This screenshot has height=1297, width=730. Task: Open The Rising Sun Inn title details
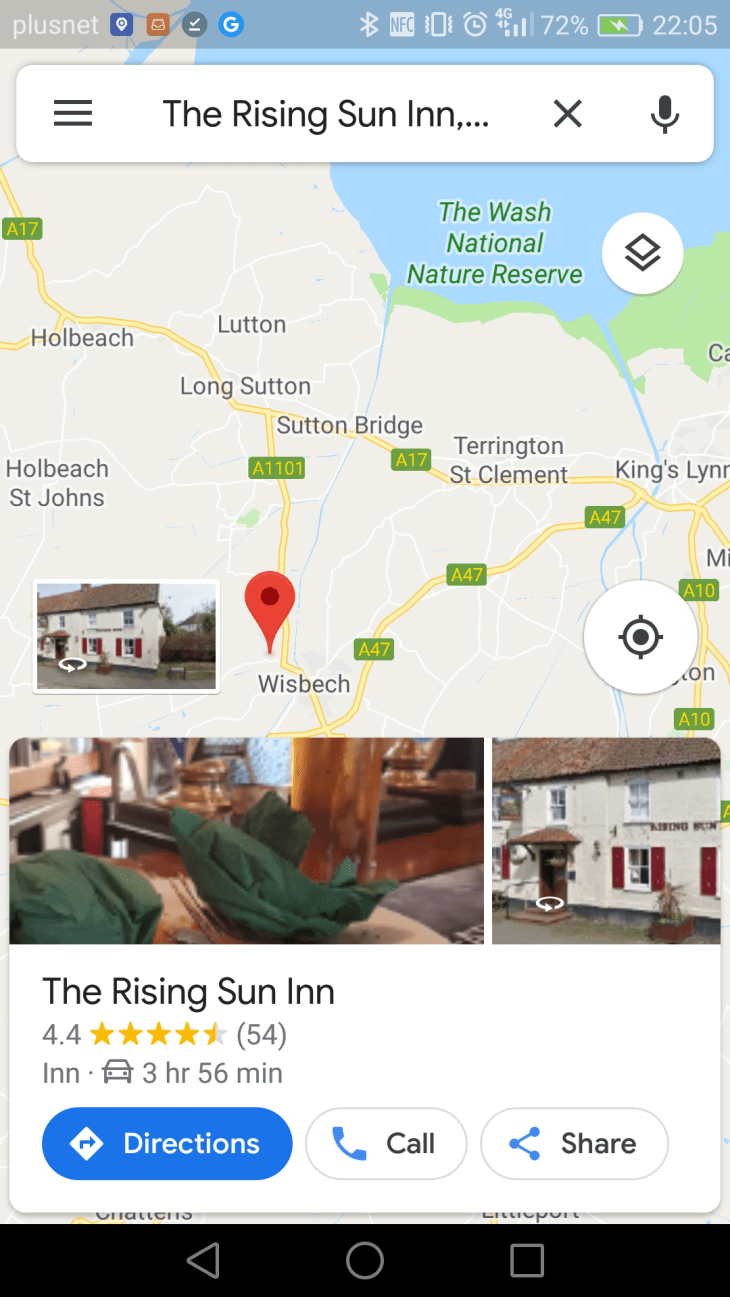click(189, 992)
